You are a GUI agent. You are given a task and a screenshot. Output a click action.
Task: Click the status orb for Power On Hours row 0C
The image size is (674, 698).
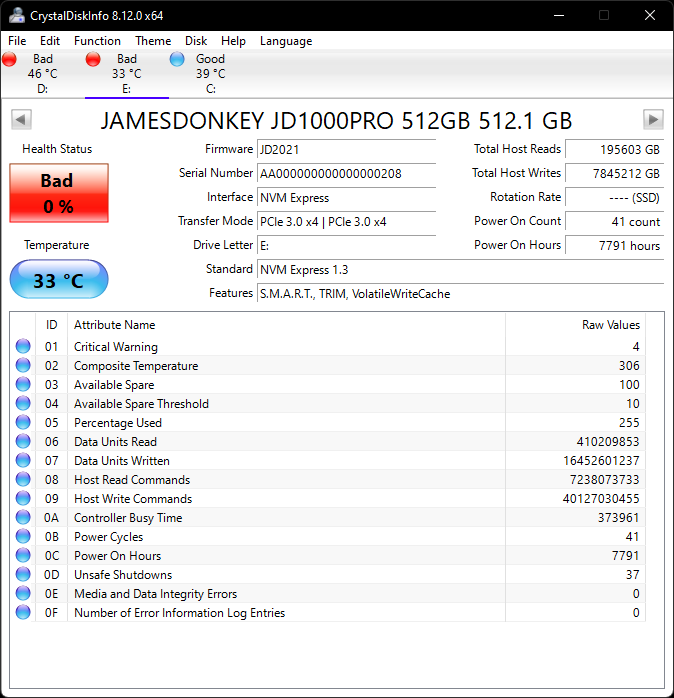tap(23, 556)
